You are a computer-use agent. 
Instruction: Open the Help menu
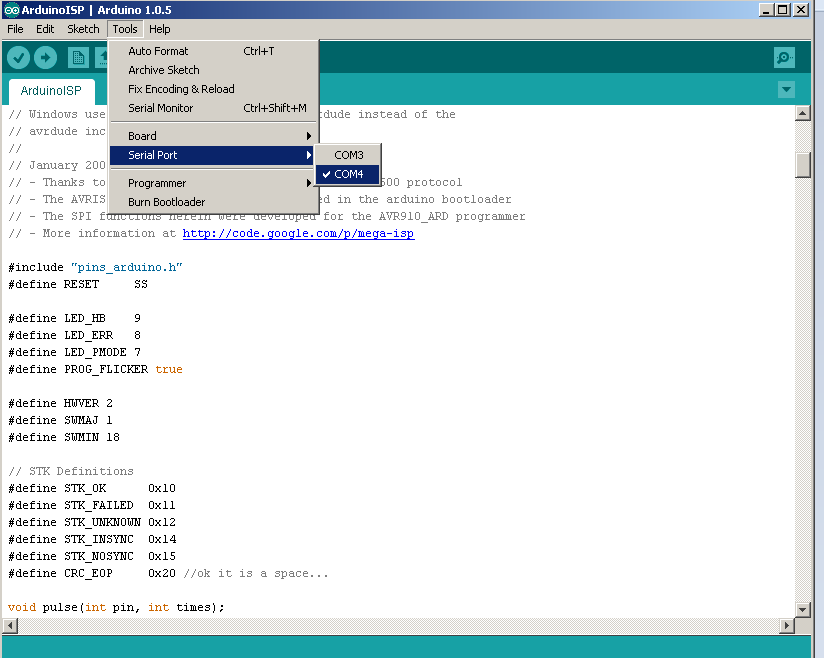click(160, 29)
